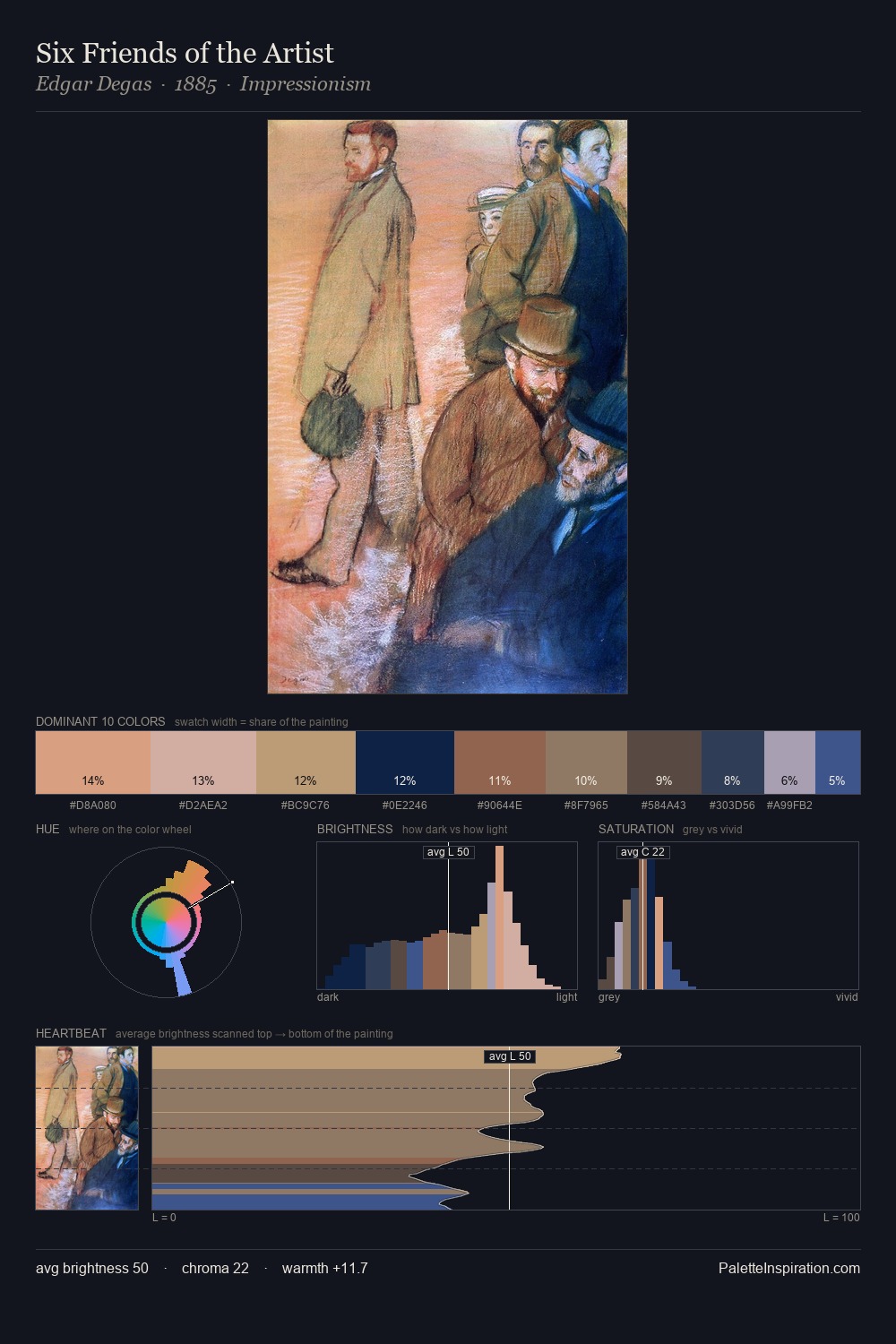Click 'avg brightness 50' in the footer
Screen dimensions: 896x1344
[x=92, y=1268]
